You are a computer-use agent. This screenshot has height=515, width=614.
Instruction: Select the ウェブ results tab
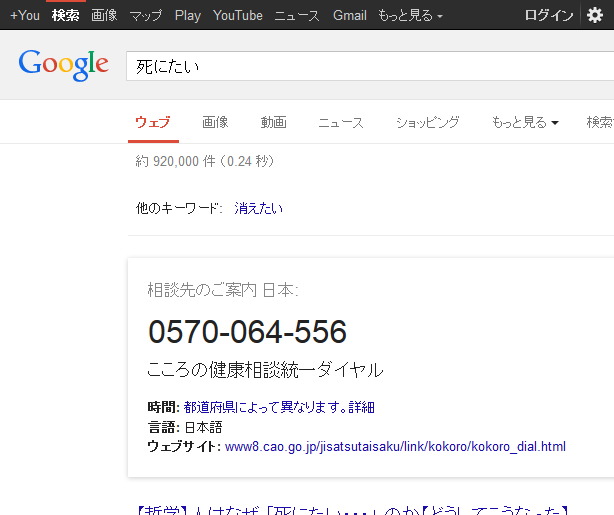(153, 123)
